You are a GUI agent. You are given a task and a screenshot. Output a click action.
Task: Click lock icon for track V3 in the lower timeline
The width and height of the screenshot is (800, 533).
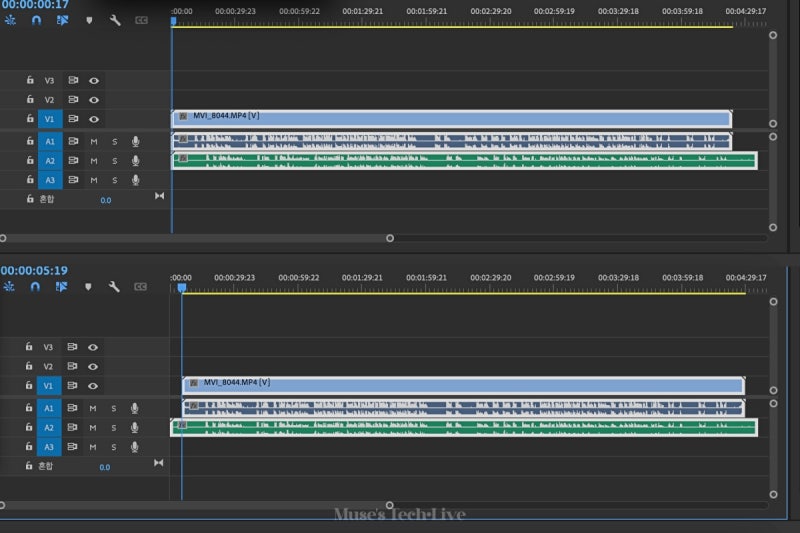click(x=30, y=347)
